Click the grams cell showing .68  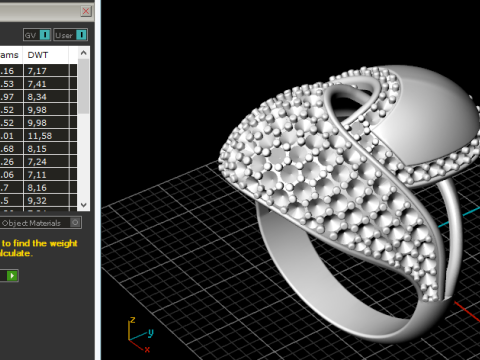11,149
